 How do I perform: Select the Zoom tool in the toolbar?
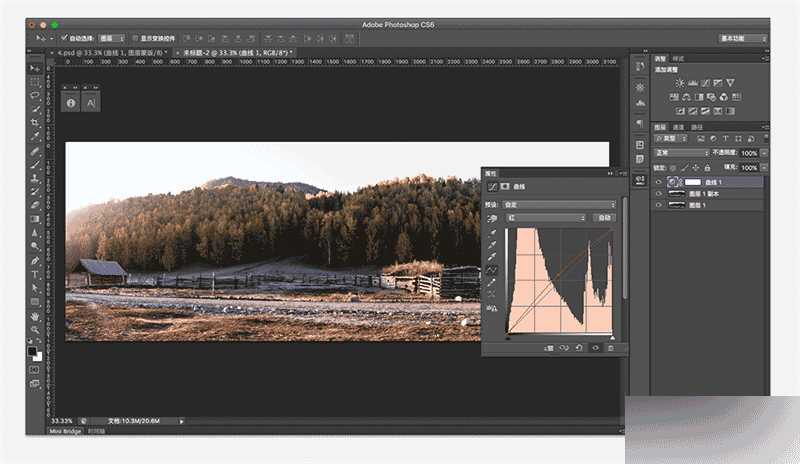[35, 328]
